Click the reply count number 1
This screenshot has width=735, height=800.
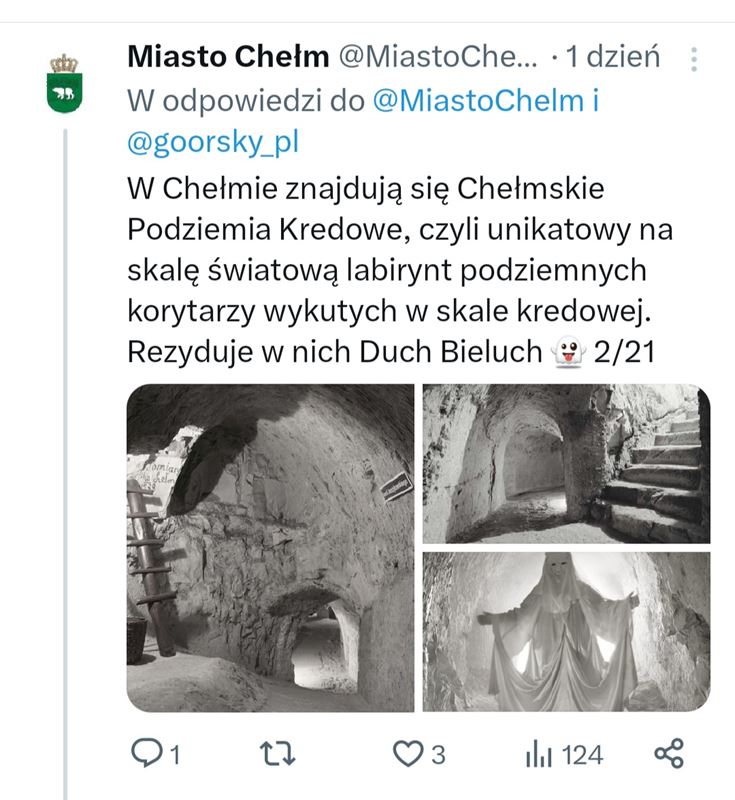(x=175, y=755)
